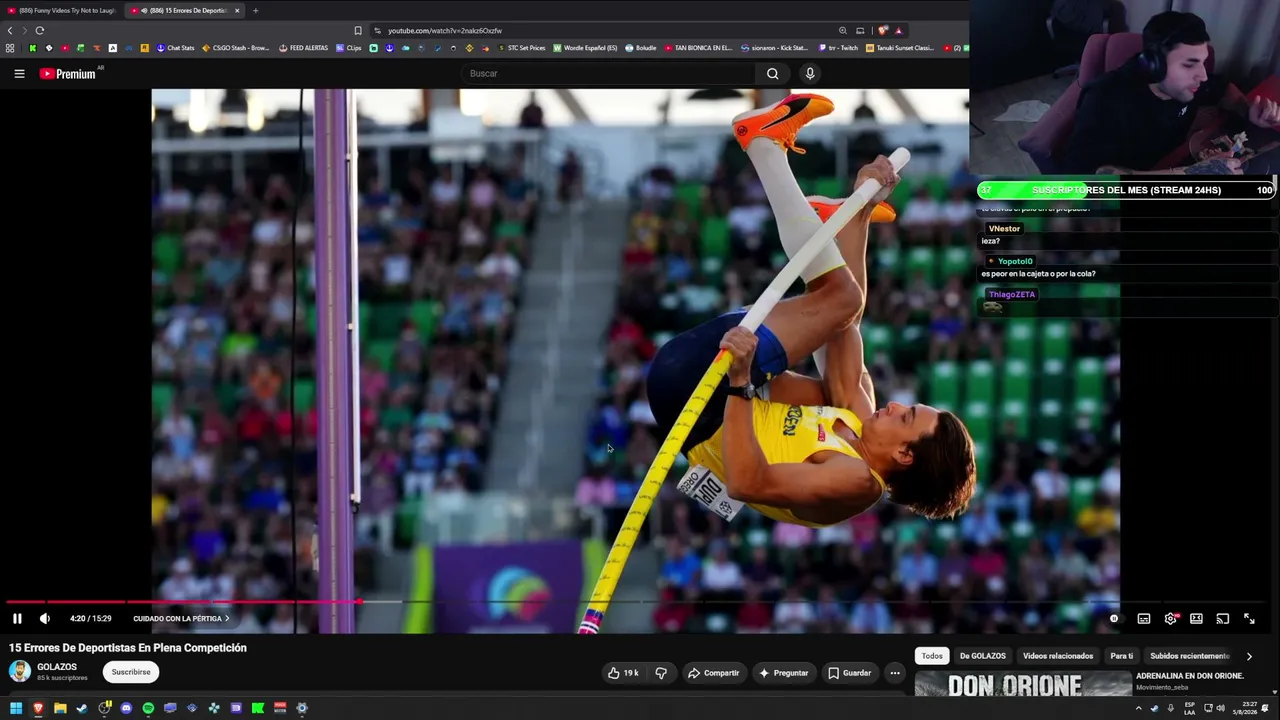Select the 'Todos' filter chip
1280x720 pixels.
point(932,656)
